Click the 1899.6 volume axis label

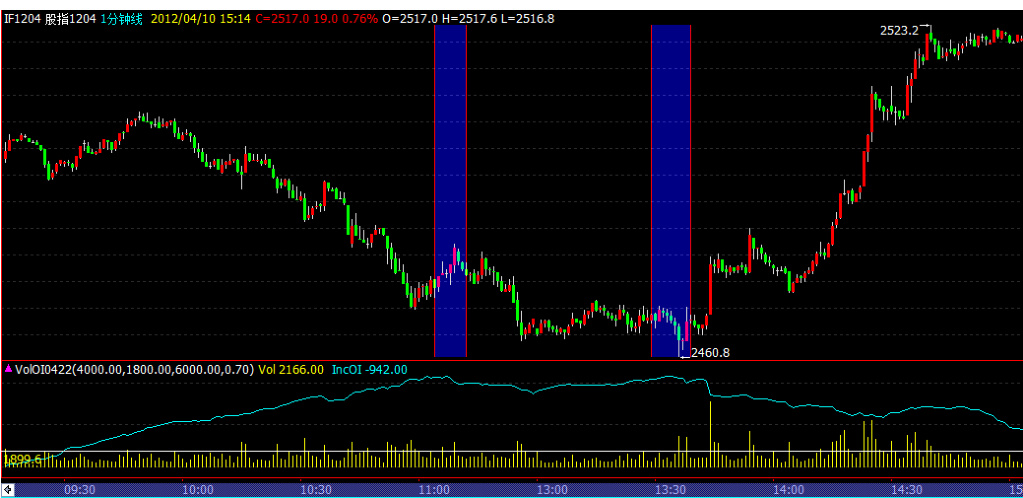(x=21, y=459)
